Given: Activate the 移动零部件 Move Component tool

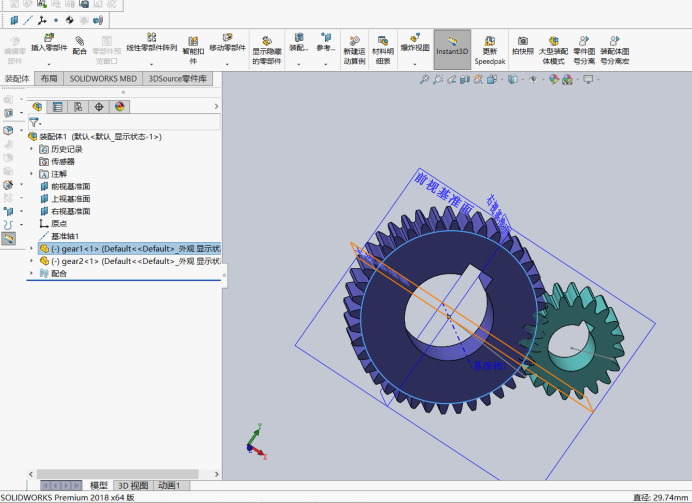Looking at the screenshot, I should 227,44.
